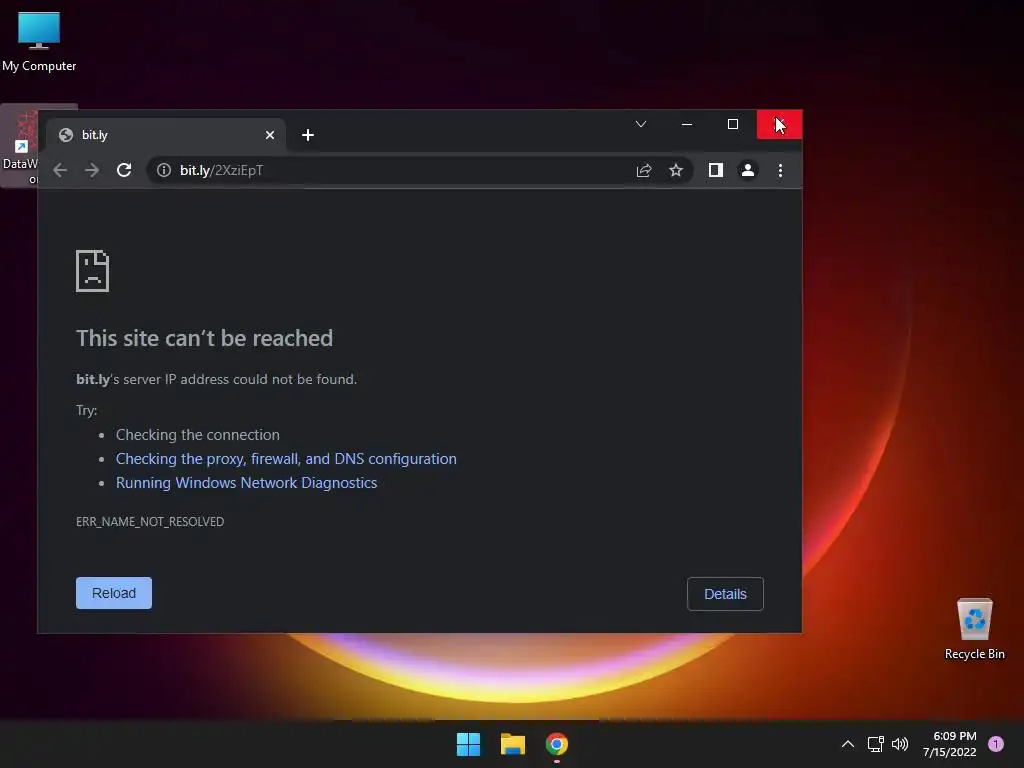Minimize the Chrome window

coord(687,124)
